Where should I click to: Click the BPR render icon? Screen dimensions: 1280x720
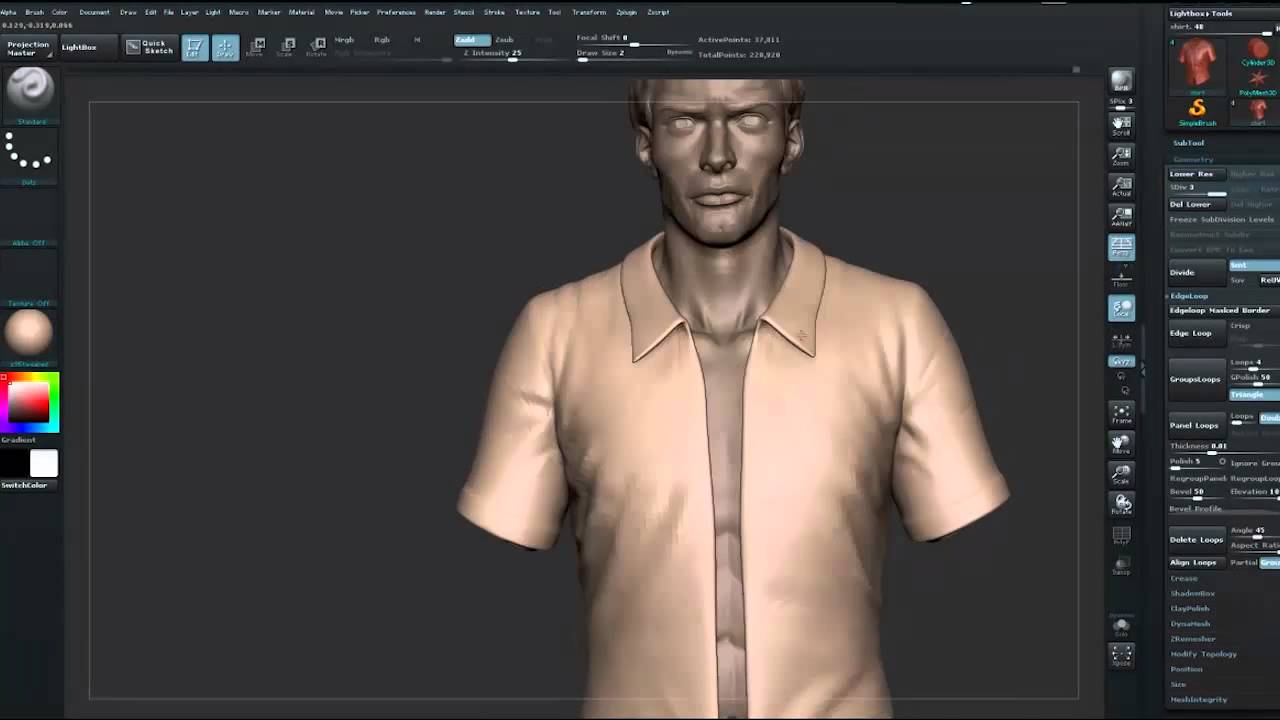1121,82
